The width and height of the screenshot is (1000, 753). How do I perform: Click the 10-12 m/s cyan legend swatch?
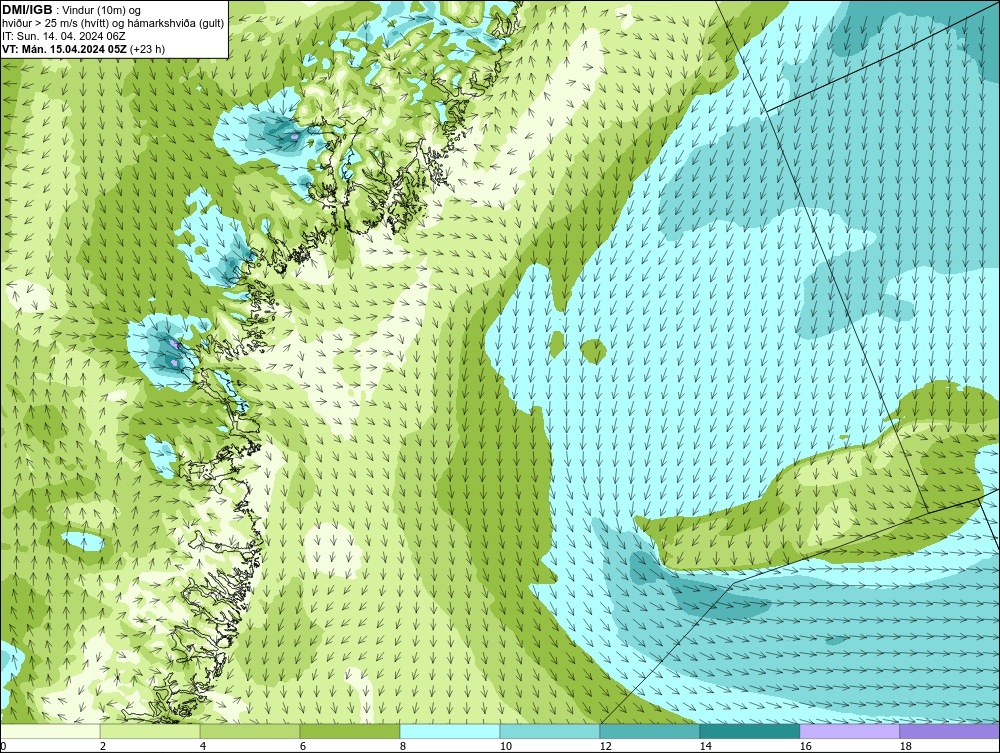tap(550, 731)
